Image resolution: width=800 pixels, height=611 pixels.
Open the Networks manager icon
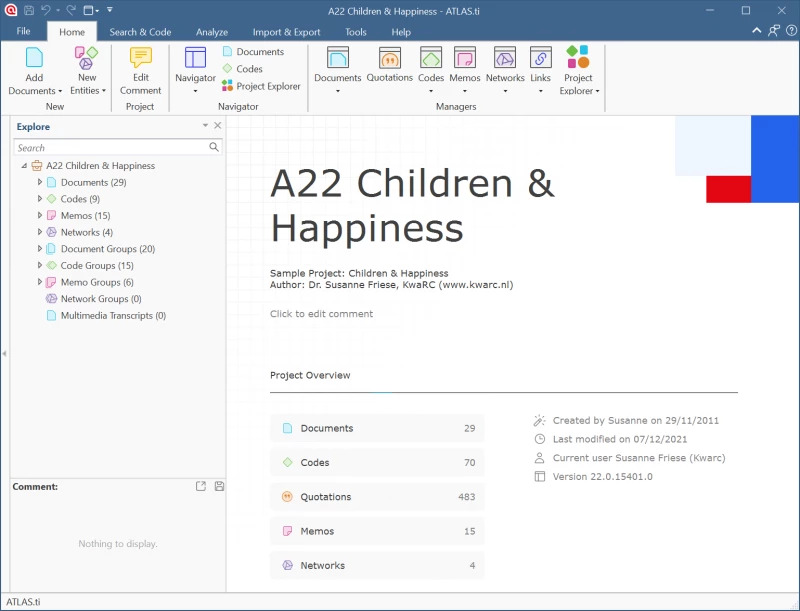(505, 58)
